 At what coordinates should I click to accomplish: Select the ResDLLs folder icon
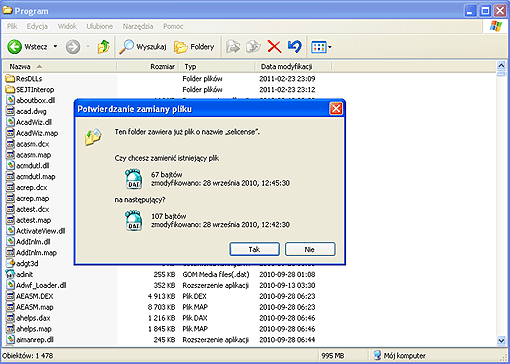[10, 79]
